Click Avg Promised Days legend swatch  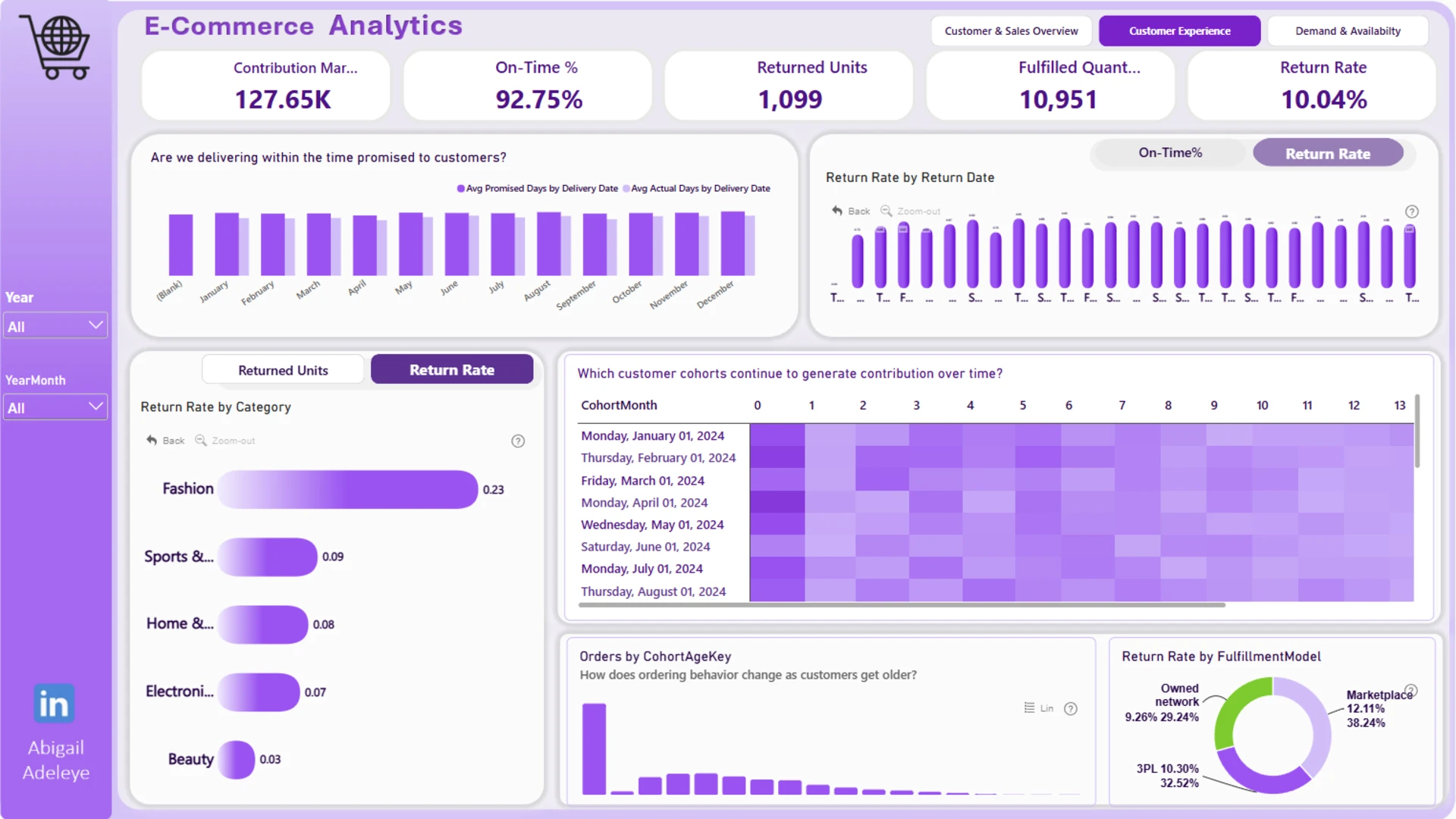coord(460,189)
